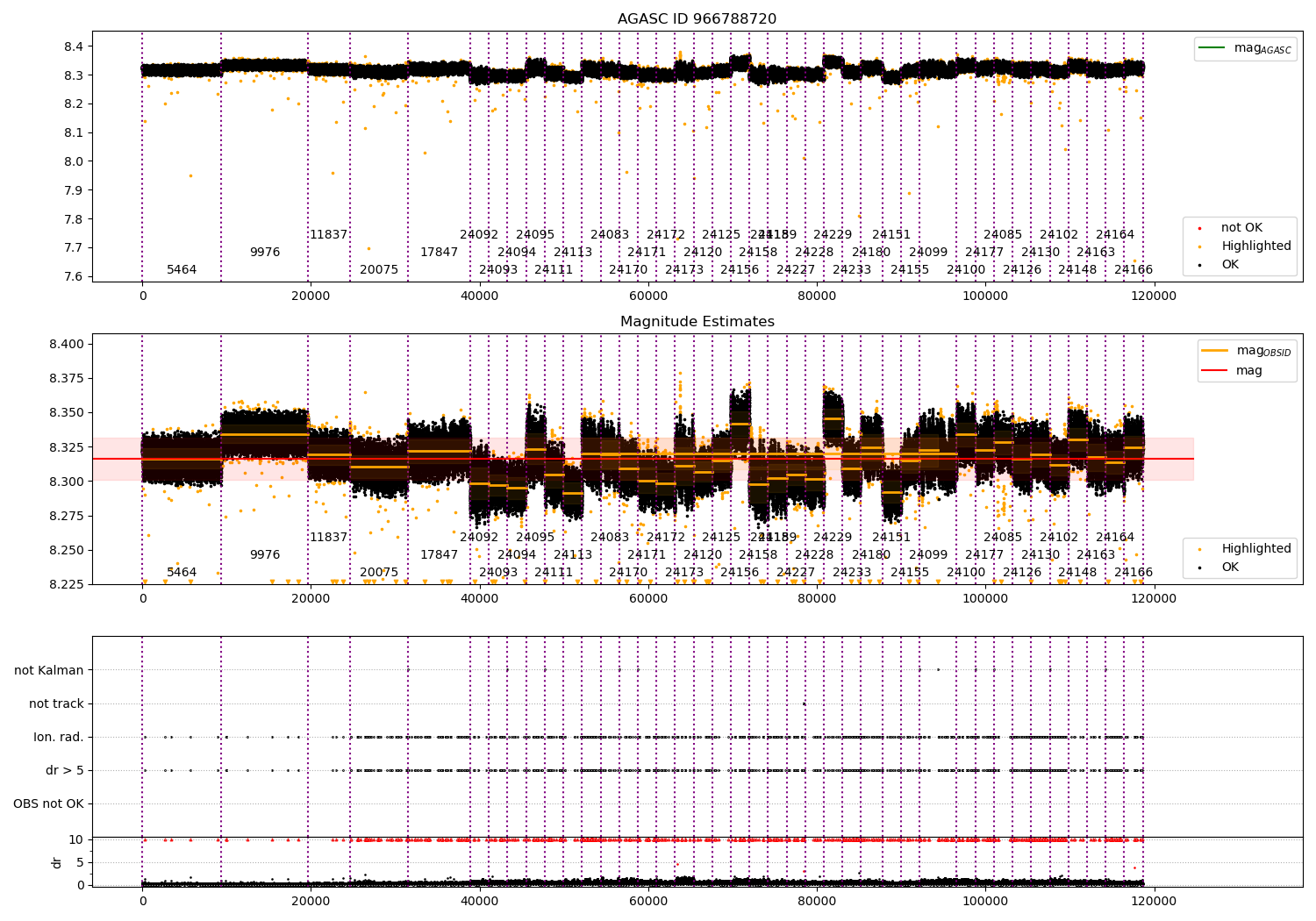Click obsid label 20075 in the middle plot
Viewport: 1316px width, 921px height.
pos(379,572)
